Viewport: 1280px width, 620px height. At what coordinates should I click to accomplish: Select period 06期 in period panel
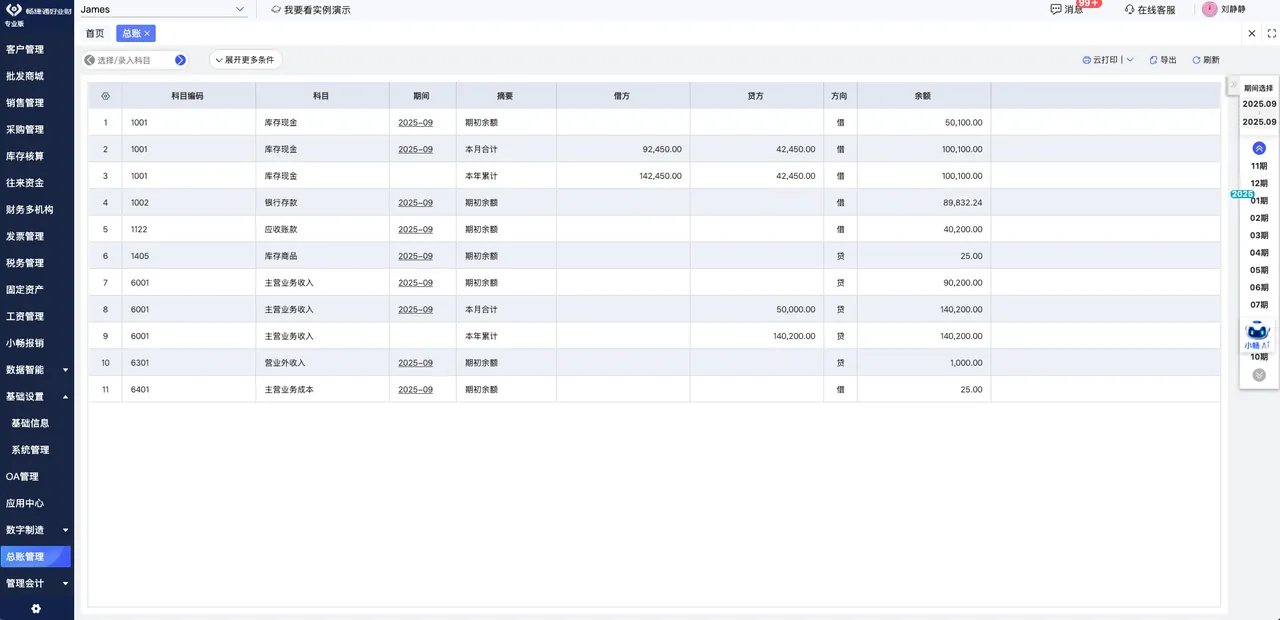[1259, 287]
